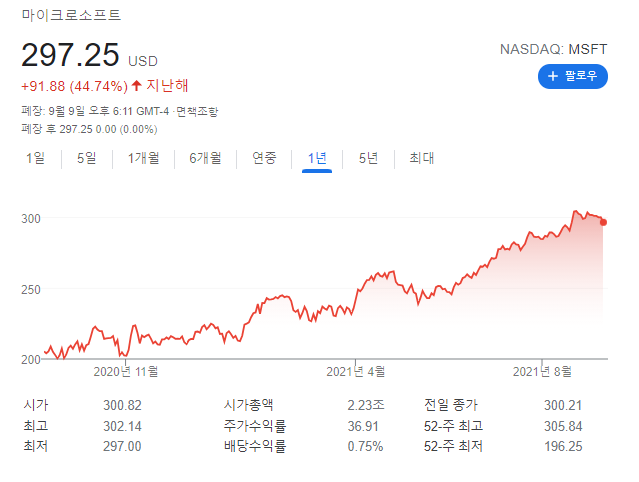Select the active 1년 tab

point(317,158)
